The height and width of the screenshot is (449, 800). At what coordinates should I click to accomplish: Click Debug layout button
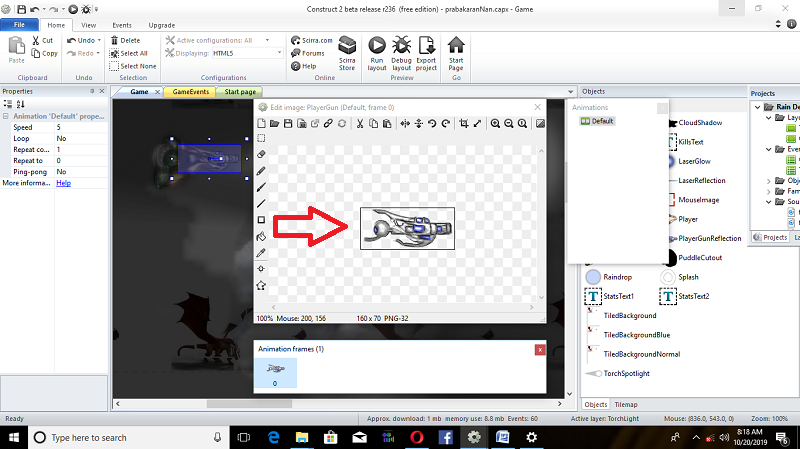click(402, 53)
